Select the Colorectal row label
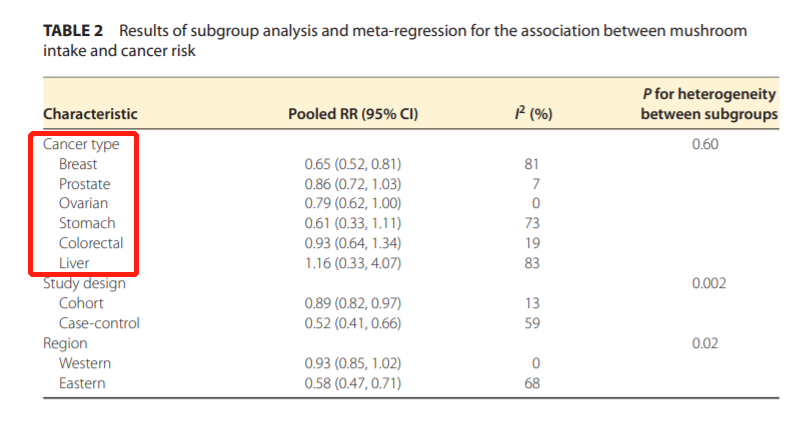Screen dimensions: 802x431 91,243
